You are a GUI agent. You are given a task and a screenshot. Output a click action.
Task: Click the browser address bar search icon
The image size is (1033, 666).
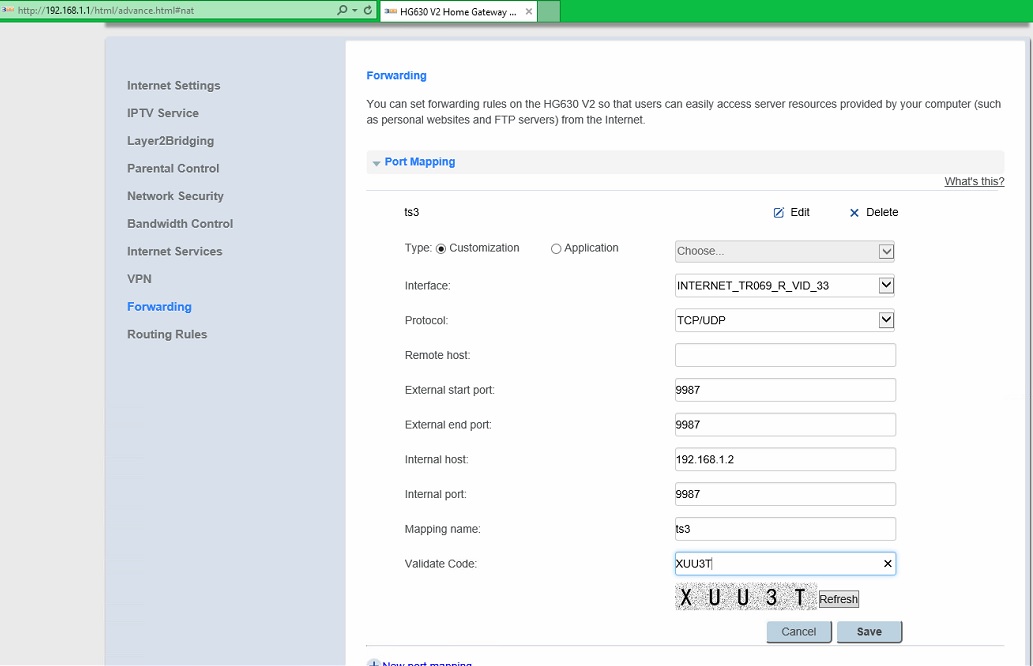[341, 10]
